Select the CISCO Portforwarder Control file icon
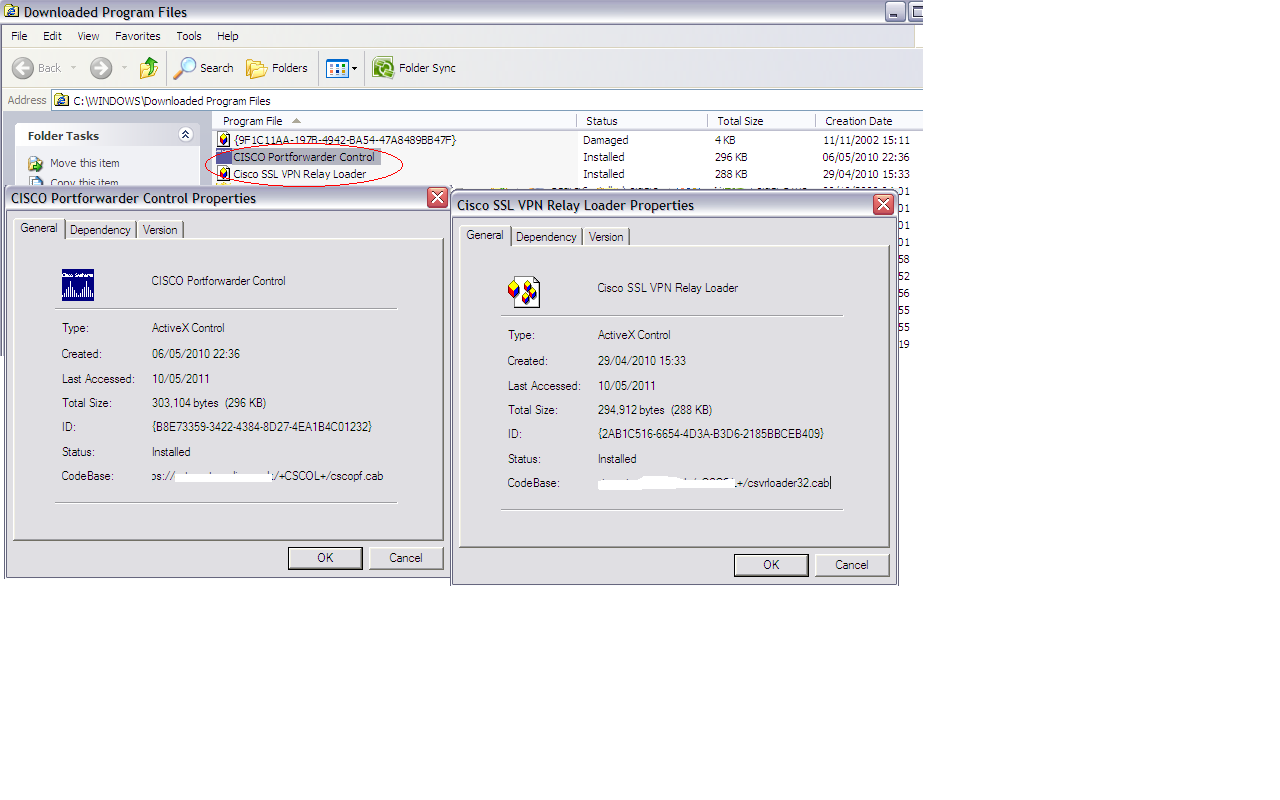The height and width of the screenshot is (800, 1280). 224,157
